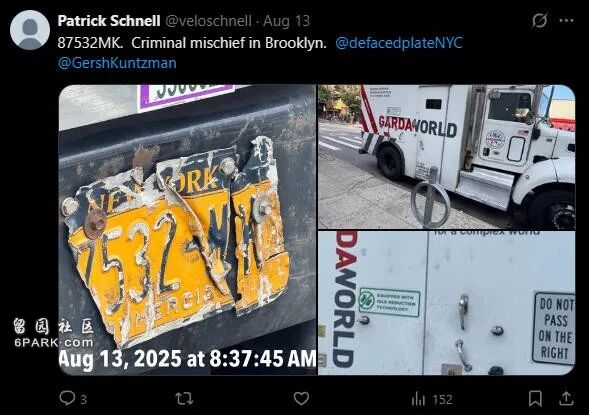Open the reply comments icon
Screen dimensions: 589x415
(x=67, y=398)
